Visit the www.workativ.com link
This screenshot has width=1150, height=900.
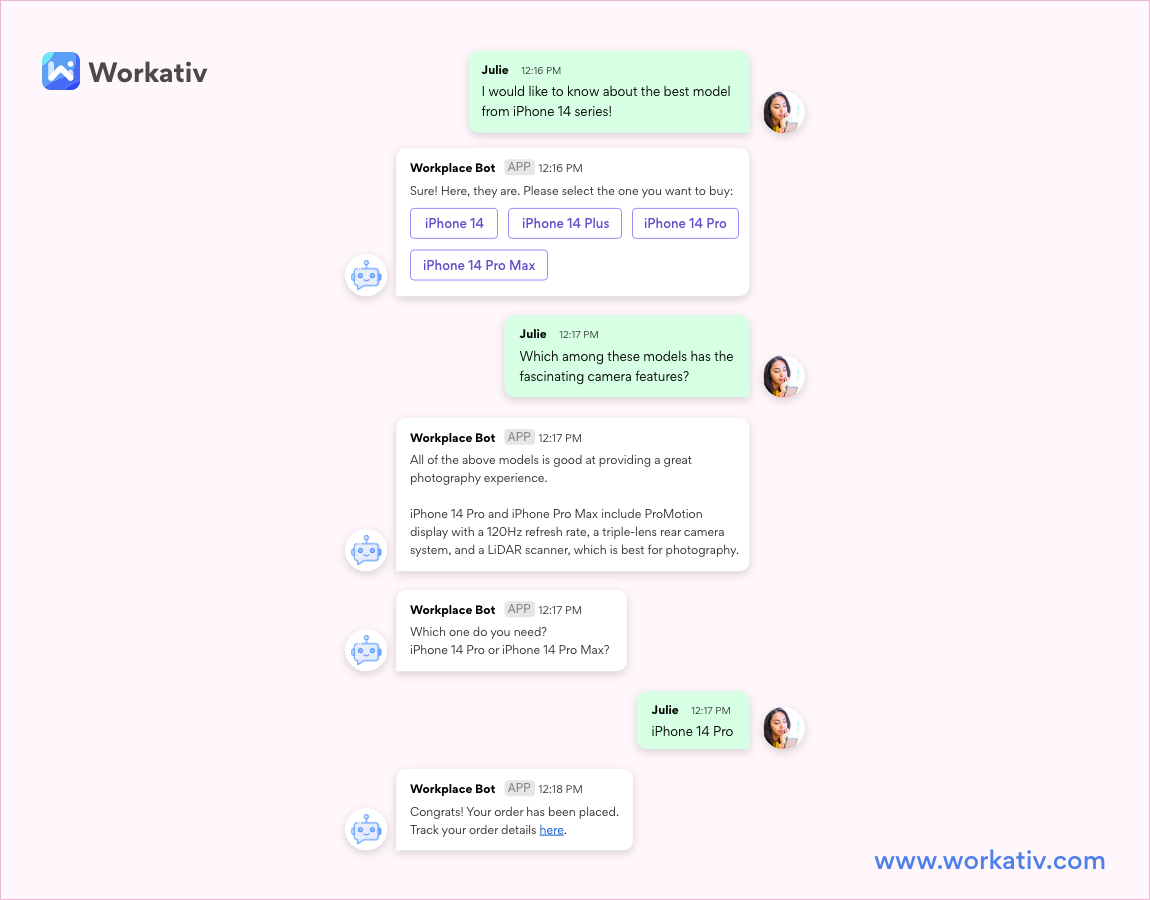989,860
